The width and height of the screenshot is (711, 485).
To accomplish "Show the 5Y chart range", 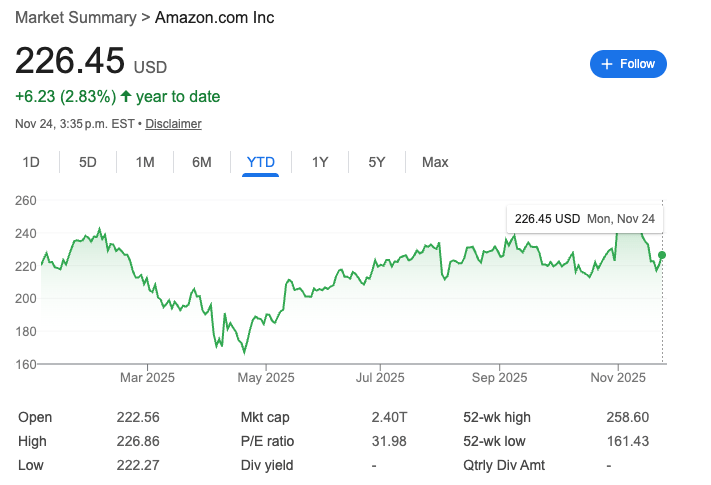I will (x=376, y=162).
